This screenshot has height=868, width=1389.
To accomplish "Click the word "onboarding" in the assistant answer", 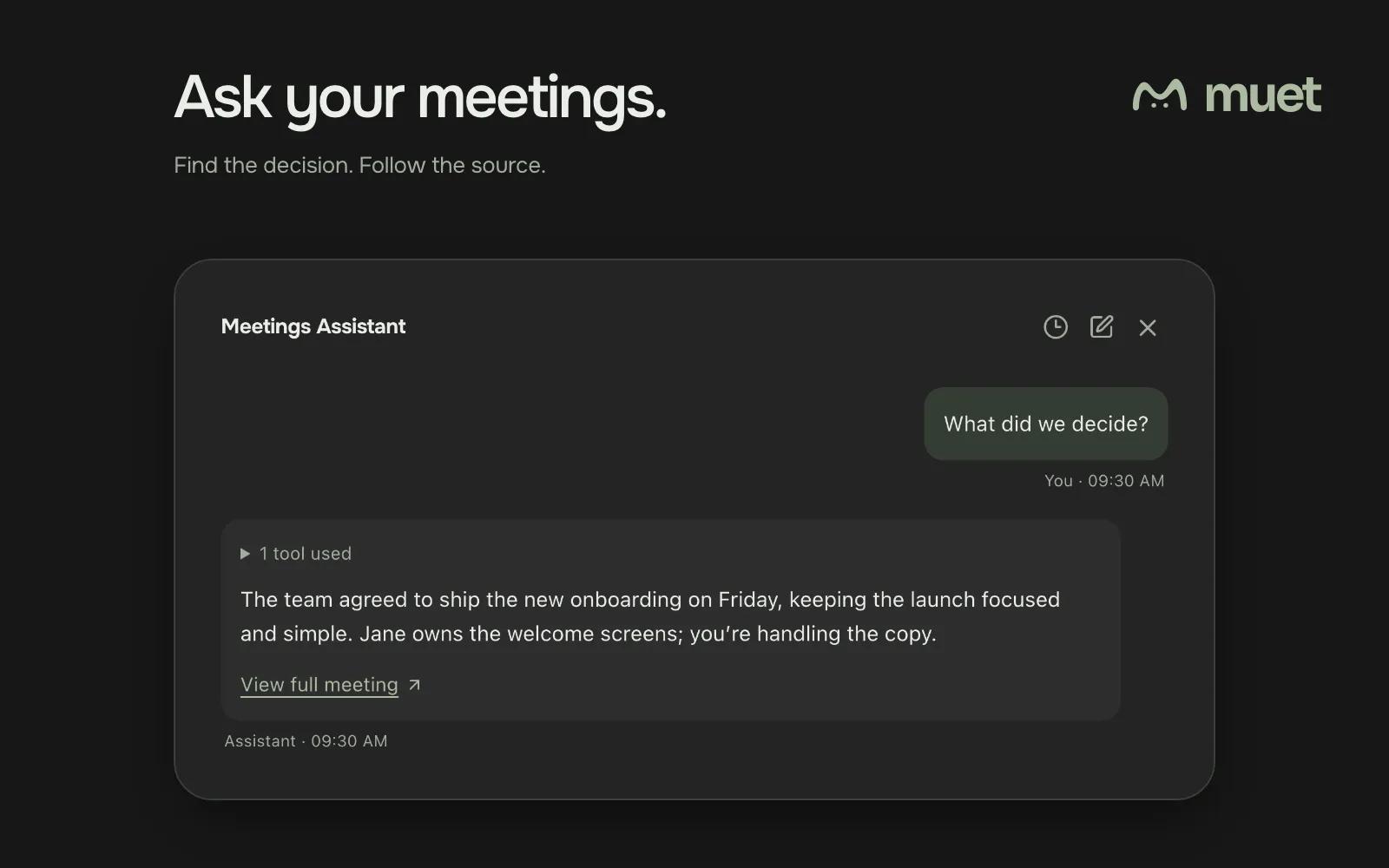I will coord(625,600).
